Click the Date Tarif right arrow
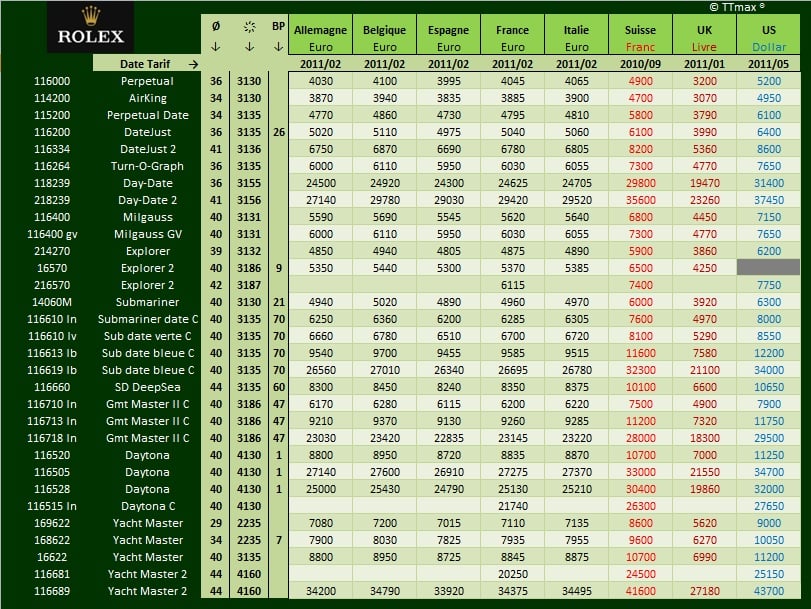 click(193, 64)
